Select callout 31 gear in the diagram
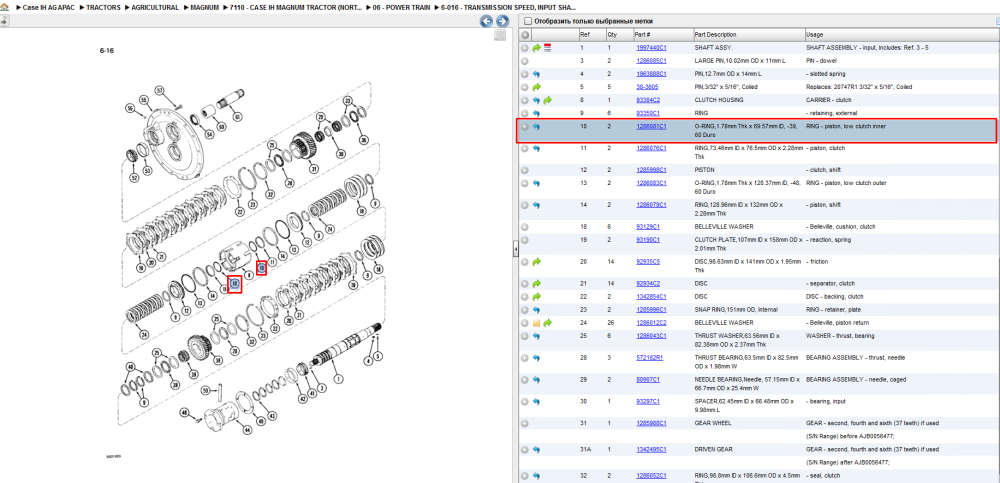This screenshot has width=1000, height=483. coord(314,169)
